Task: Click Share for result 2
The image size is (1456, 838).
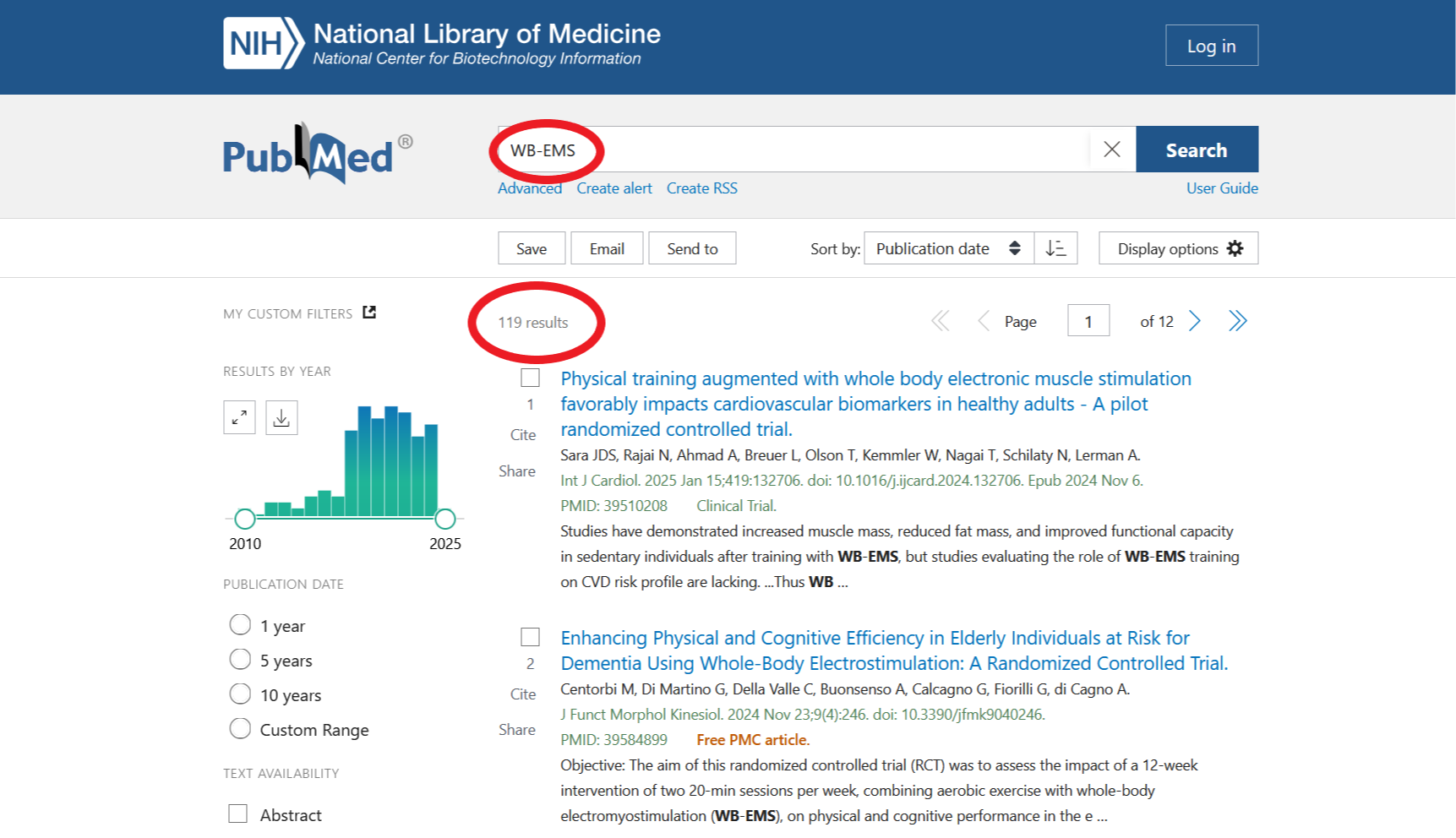Action: pyautogui.click(x=517, y=730)
